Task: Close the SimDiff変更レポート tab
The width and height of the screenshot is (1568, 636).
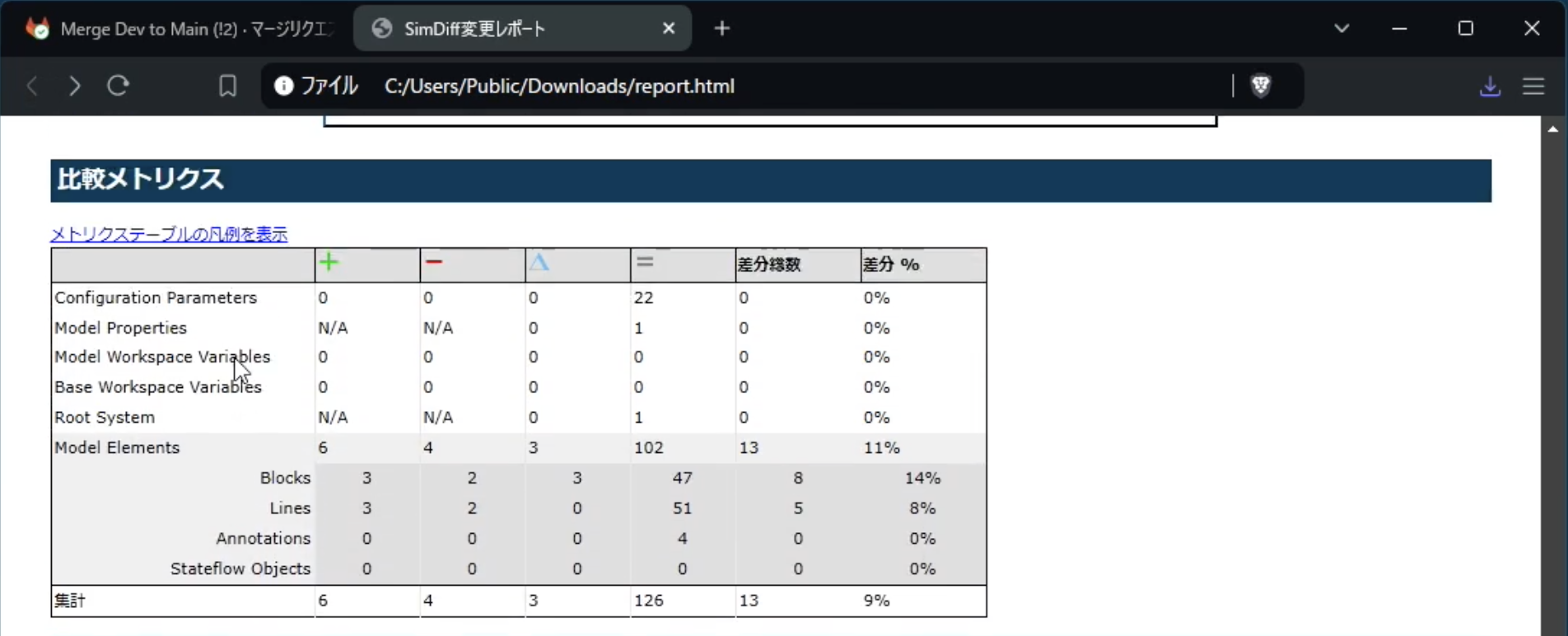Action: tap(669, 29)
